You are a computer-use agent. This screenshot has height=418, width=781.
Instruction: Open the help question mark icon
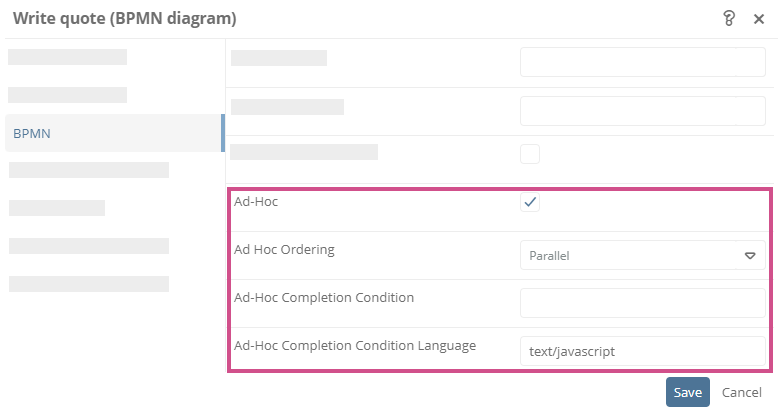click(x=729, y=19)
